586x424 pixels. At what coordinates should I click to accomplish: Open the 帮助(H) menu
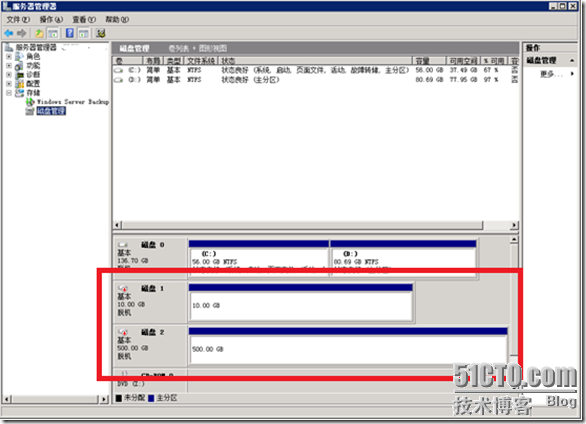[117, 19]
